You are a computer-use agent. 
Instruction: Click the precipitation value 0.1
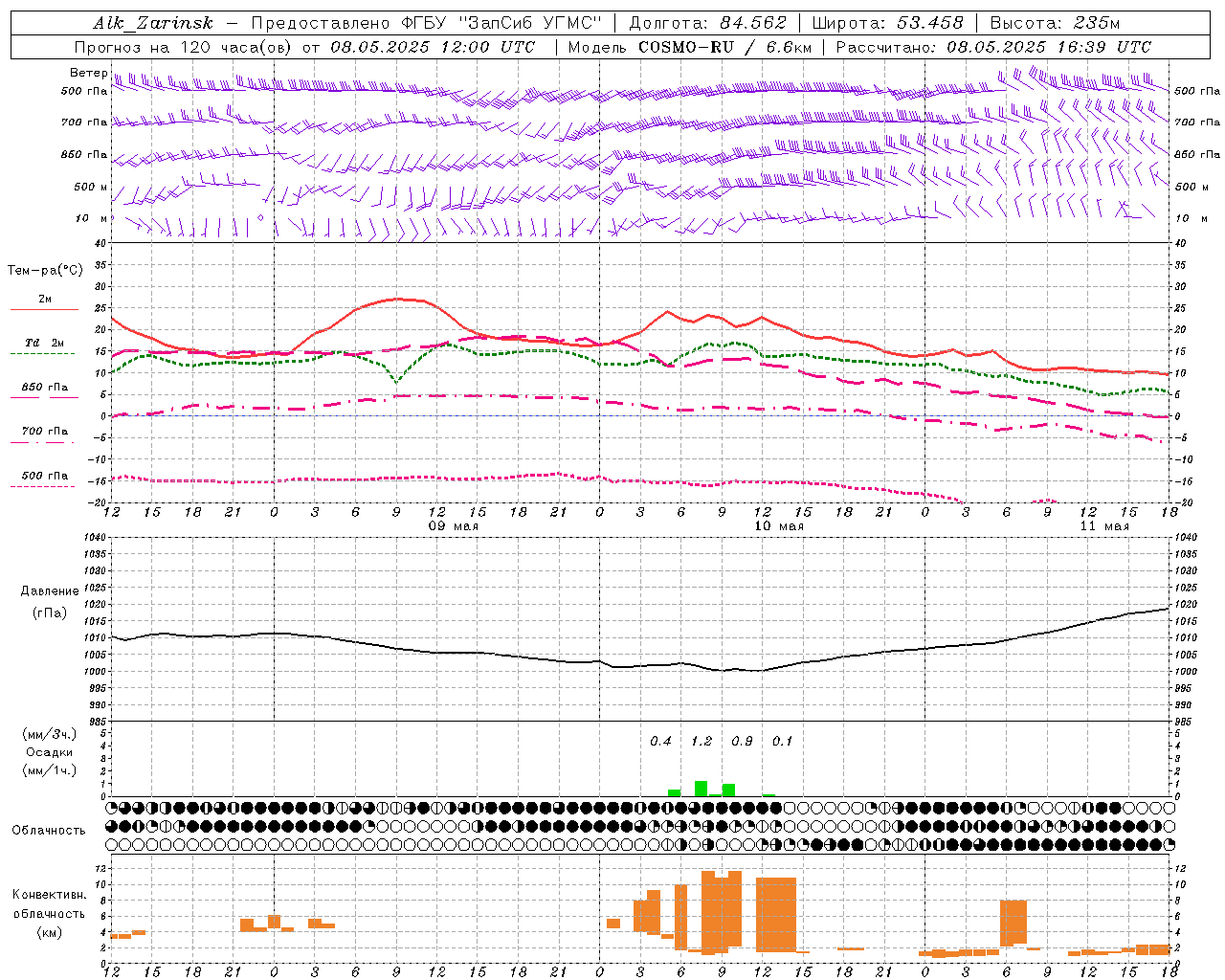click(x=782, y=741)
